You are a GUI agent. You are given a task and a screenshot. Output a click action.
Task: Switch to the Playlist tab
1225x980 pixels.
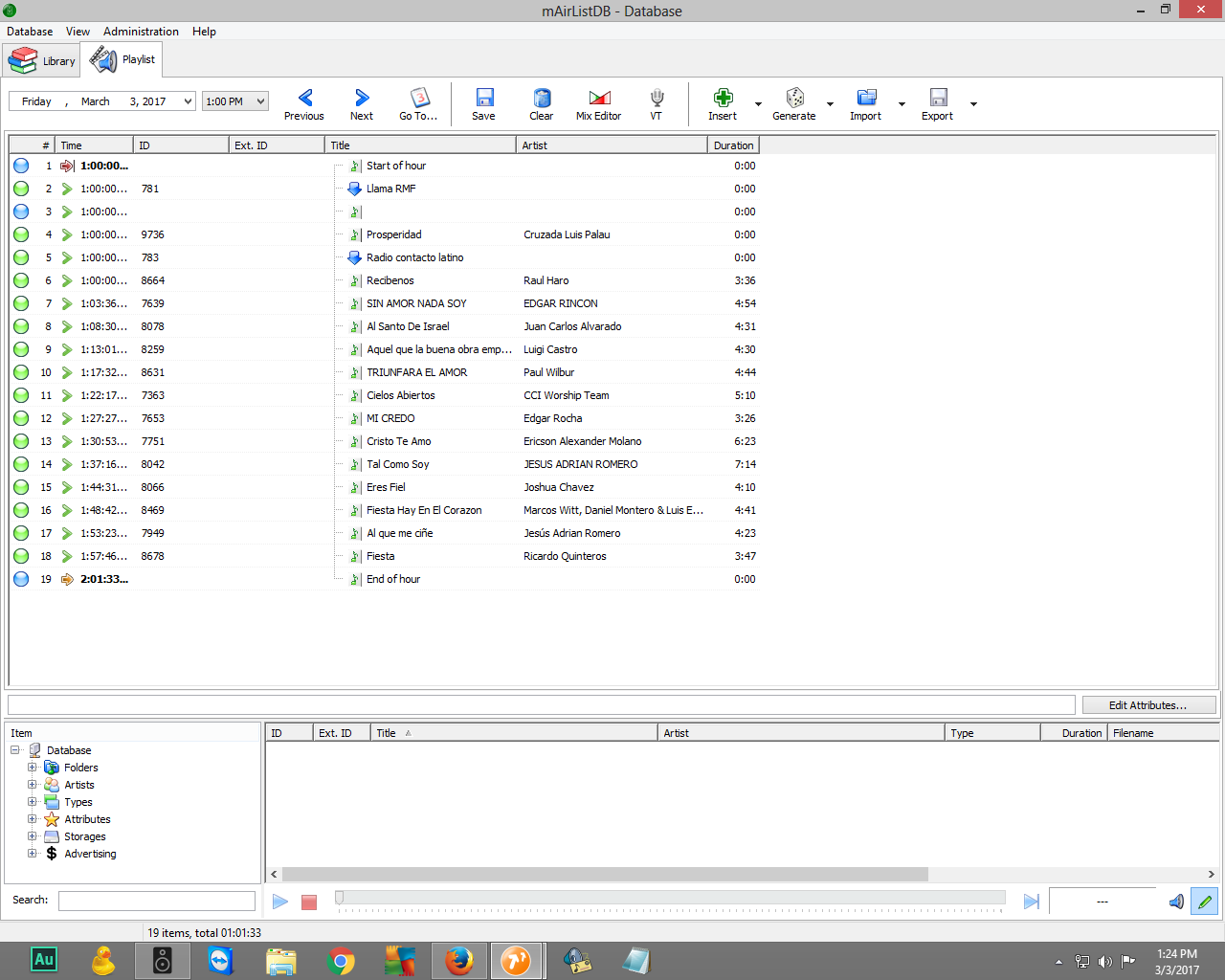[x=122, y=59]
